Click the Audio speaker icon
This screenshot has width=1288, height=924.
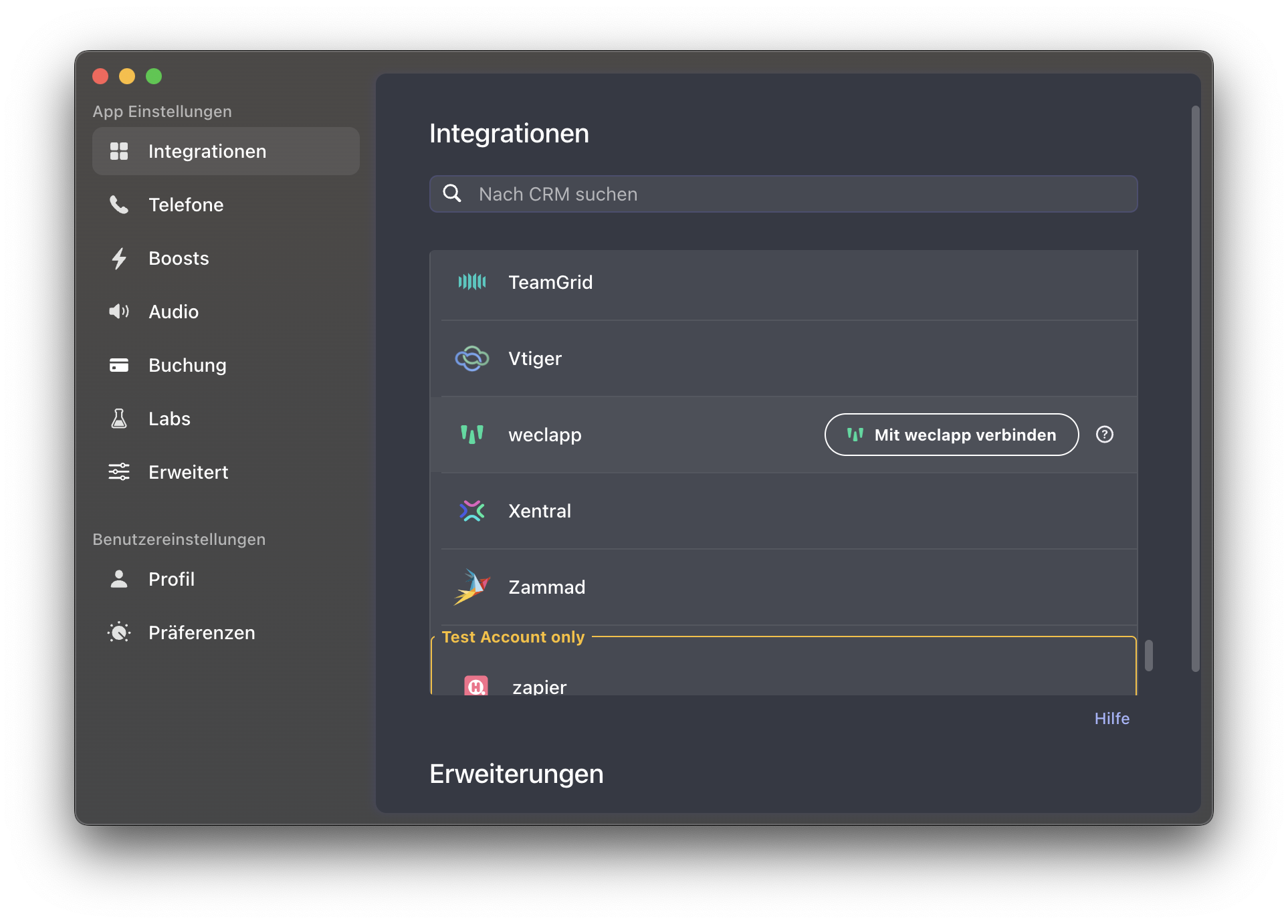coord(119,312)
